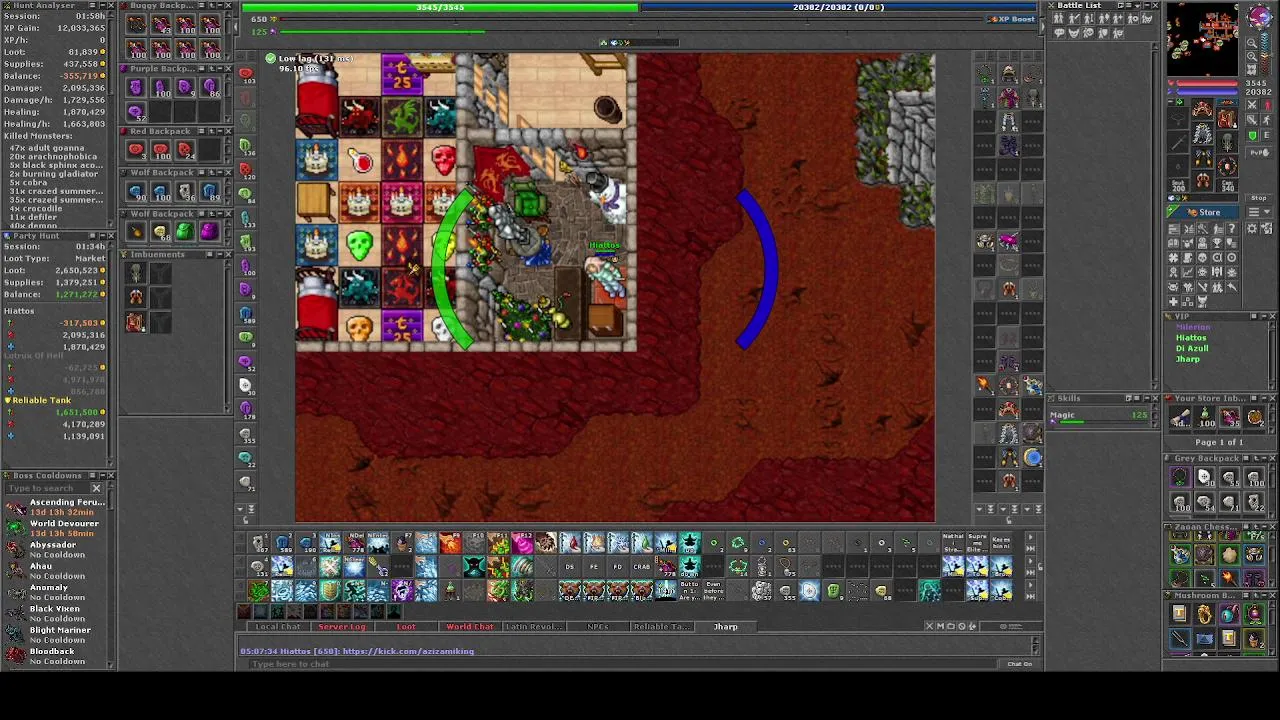This screenshot has width=1280, height=720.
Task: Trigger the FD action bar hotkey
Action: pos(617,567)
